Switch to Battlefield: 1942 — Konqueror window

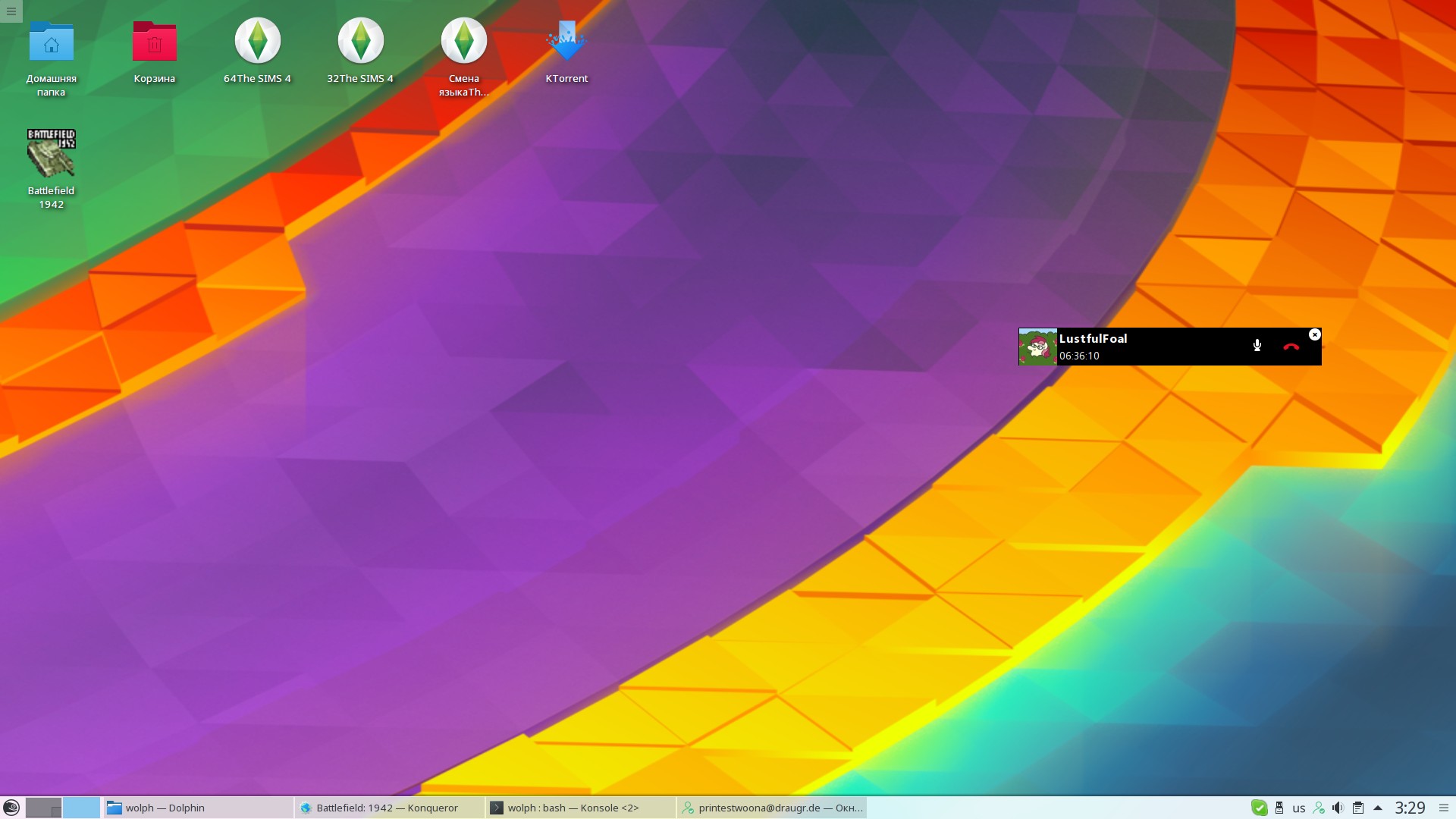390,808
